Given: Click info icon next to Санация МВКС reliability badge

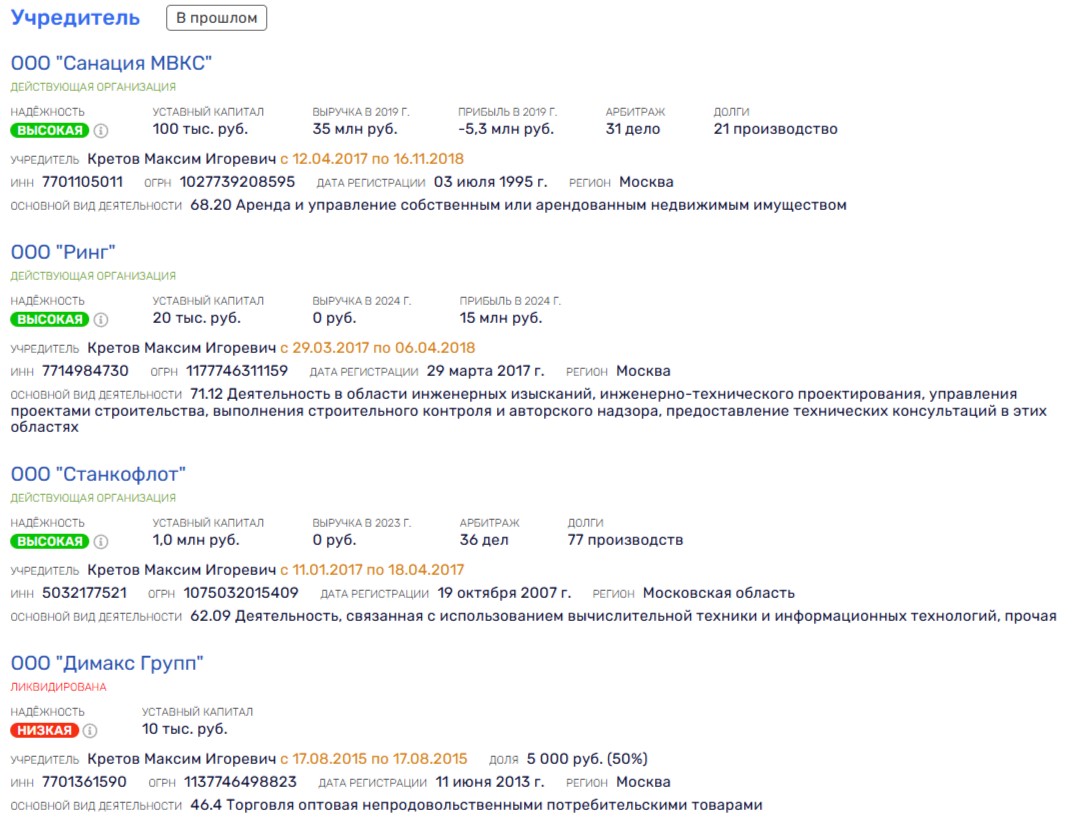Looking at the screenshot, I should [101, 130].
